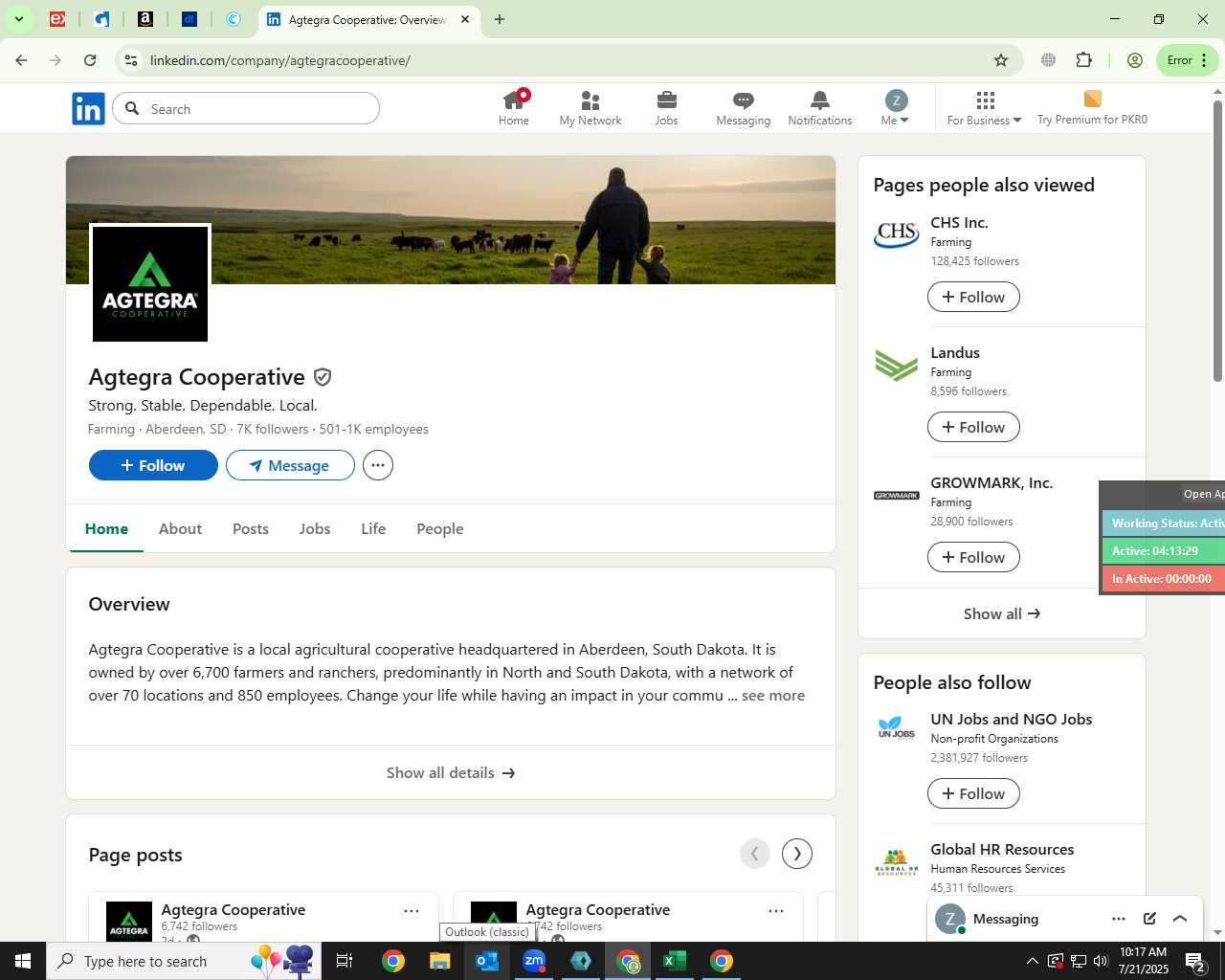Open the UN Jobs logo
Screen dimensions: 1225x980
click(897, 728)
